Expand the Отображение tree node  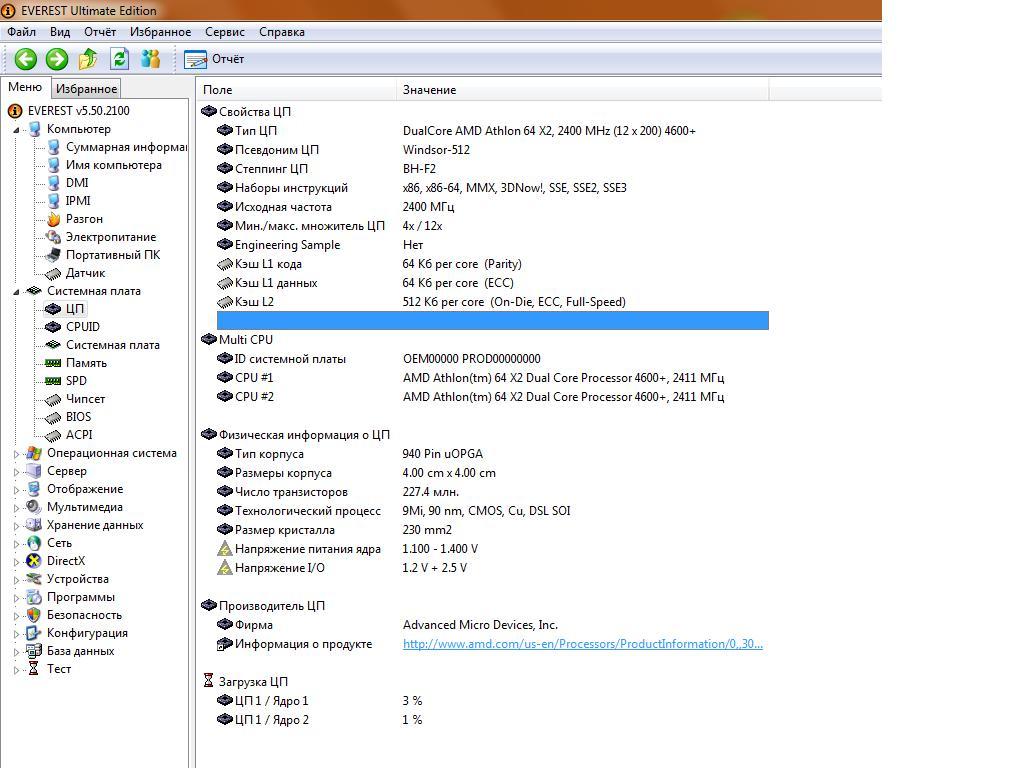(16, 489)
